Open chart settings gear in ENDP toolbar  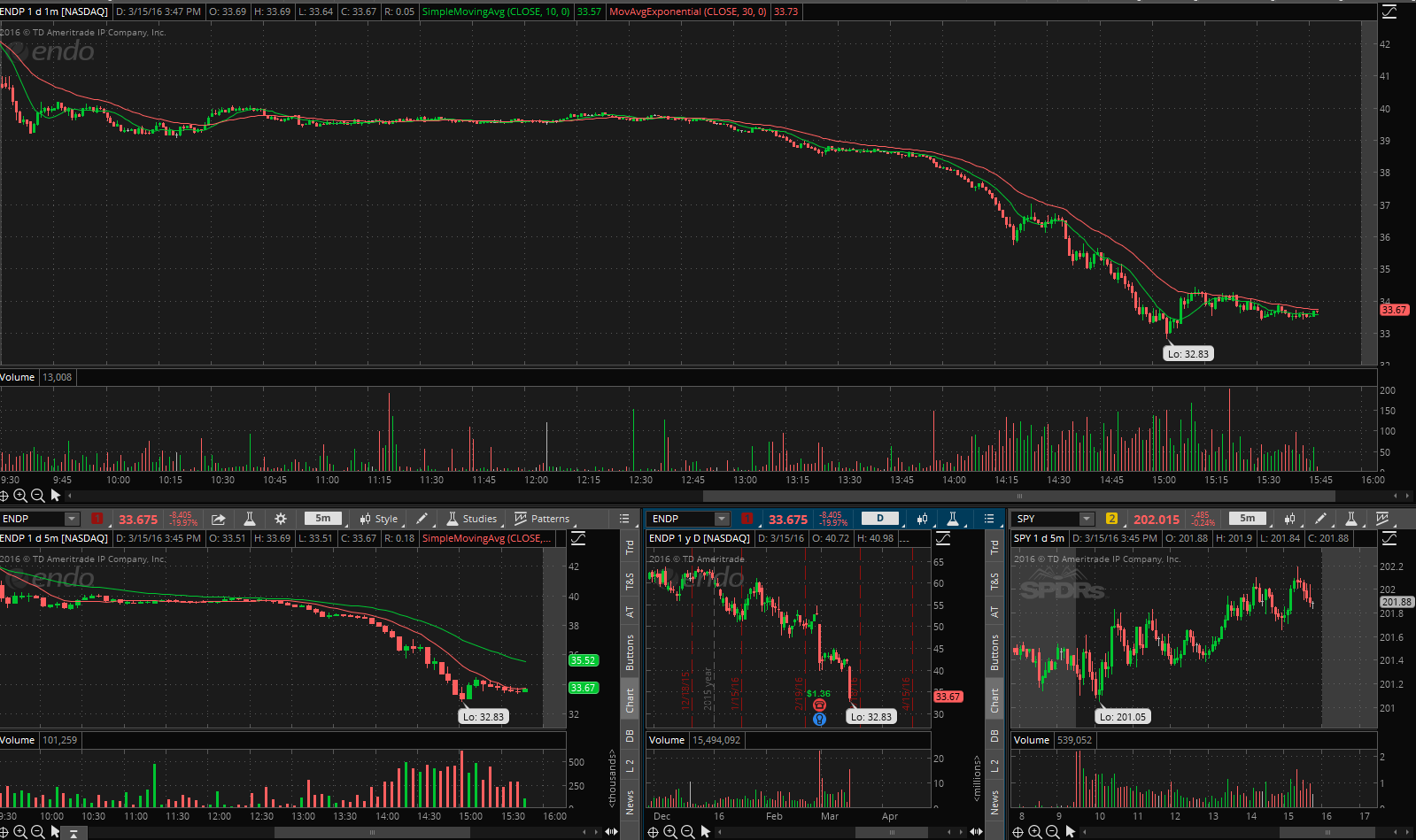(281, 519)
